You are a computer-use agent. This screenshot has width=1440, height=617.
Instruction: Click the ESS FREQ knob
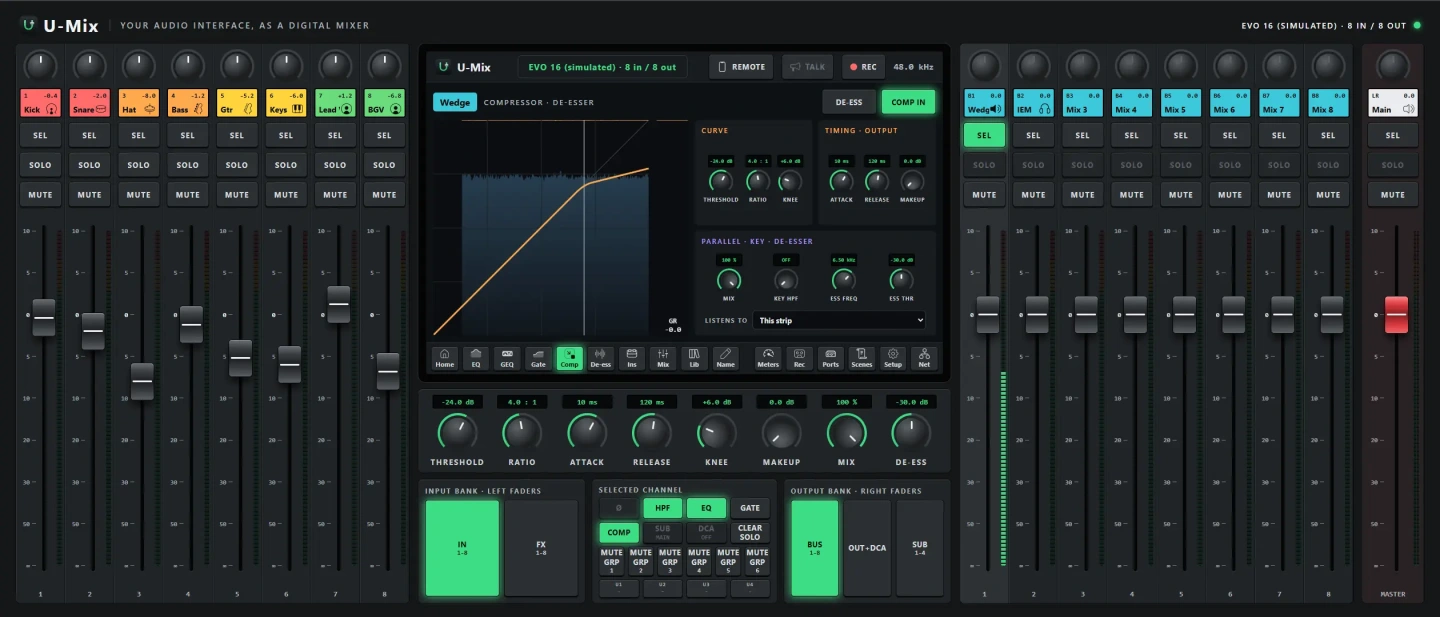(843, 280)
